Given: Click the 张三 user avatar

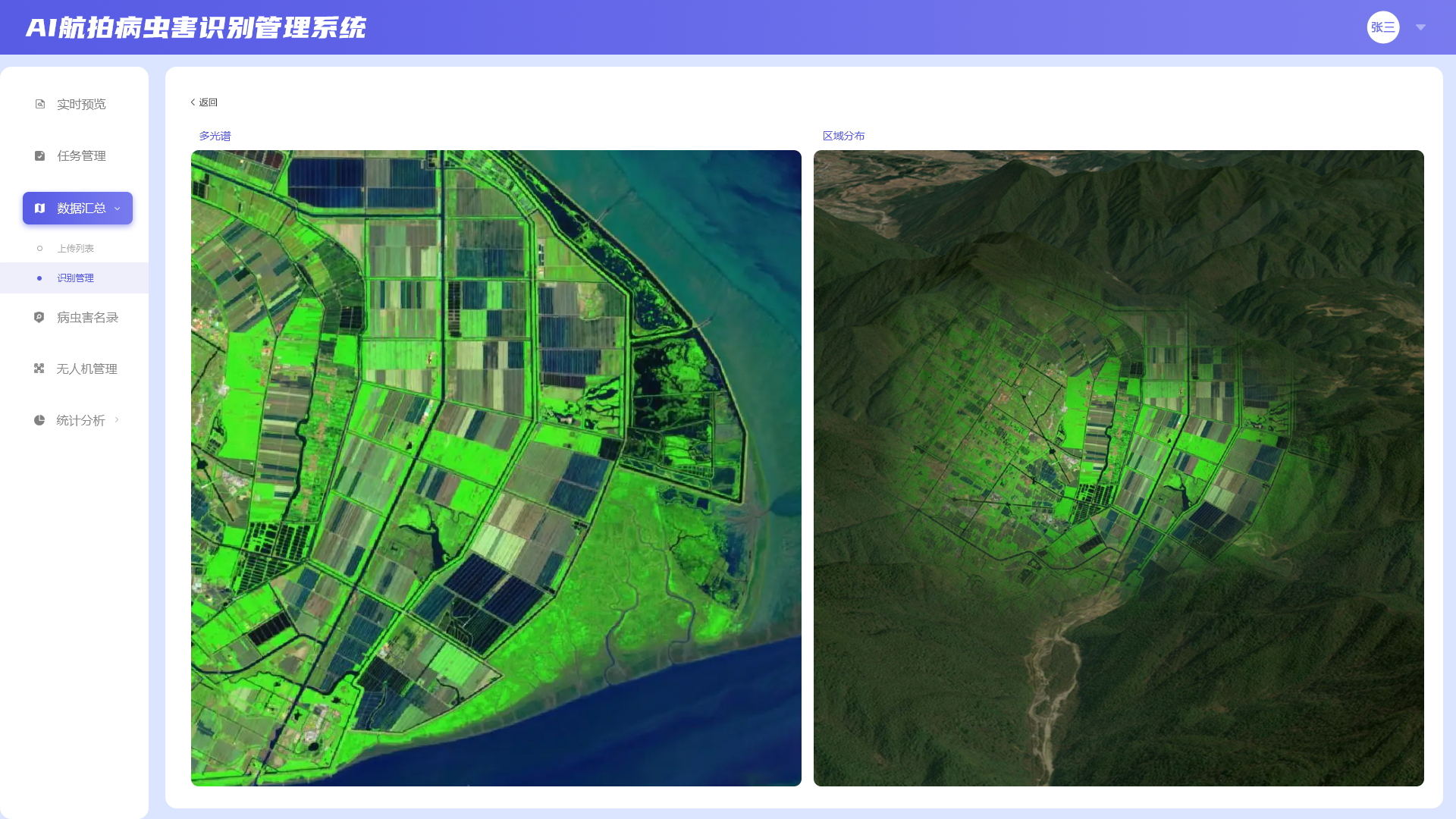Looking at the screenshot, I should point(1382,27).
